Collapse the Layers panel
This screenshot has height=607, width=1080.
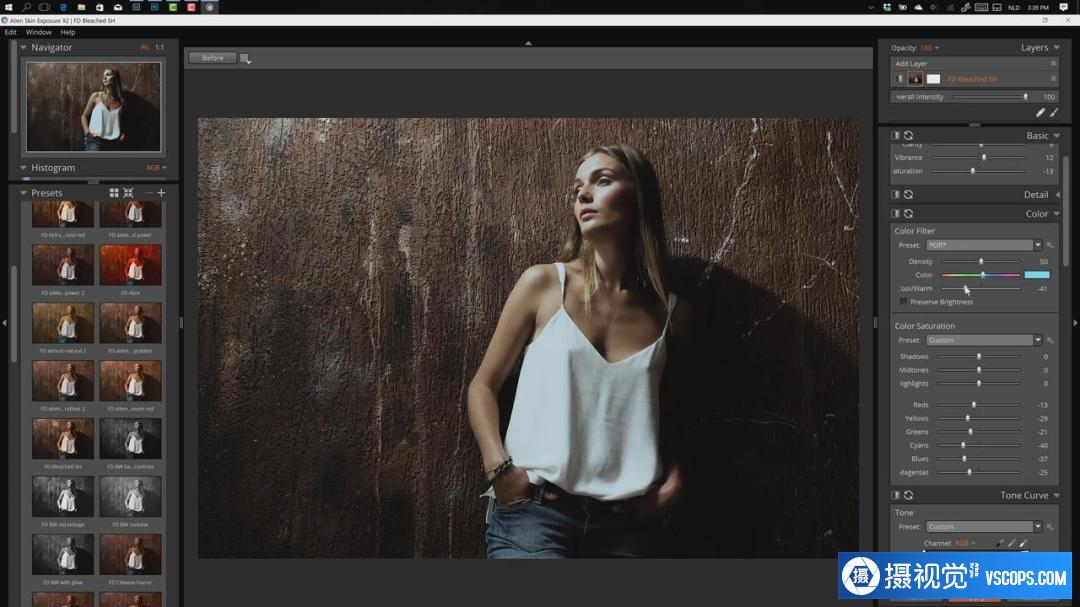1057,48
